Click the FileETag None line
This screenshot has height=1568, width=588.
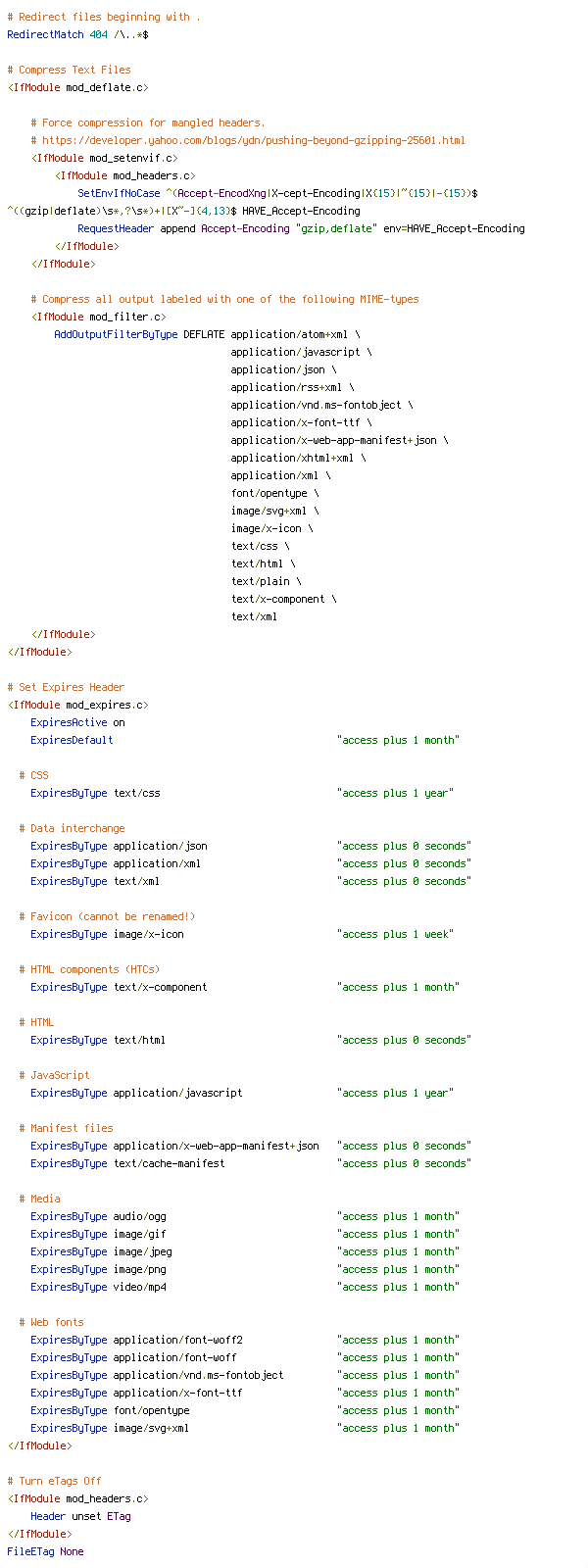45,1551
